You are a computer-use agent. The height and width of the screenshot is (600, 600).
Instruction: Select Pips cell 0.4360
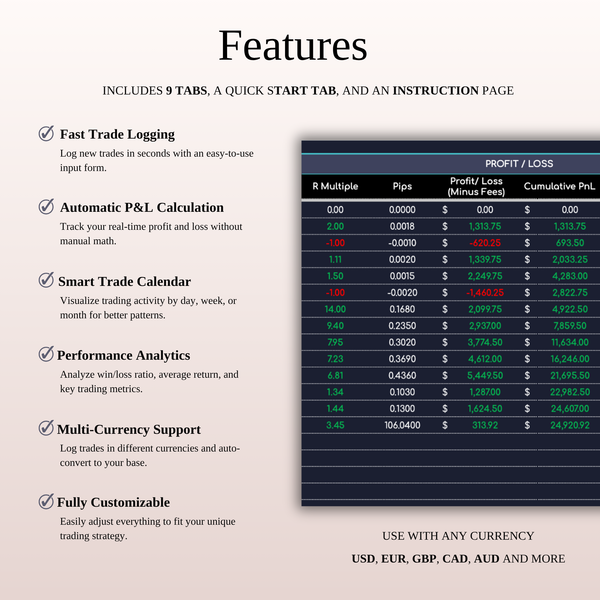tap(402, 375)
